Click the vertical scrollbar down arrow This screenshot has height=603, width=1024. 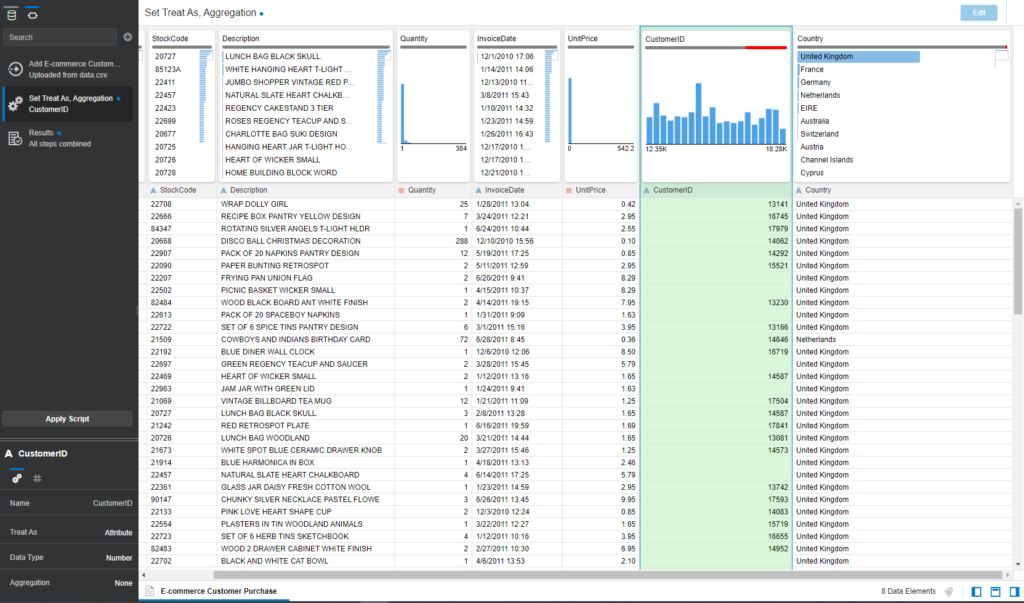click(x=1017, y=564)
